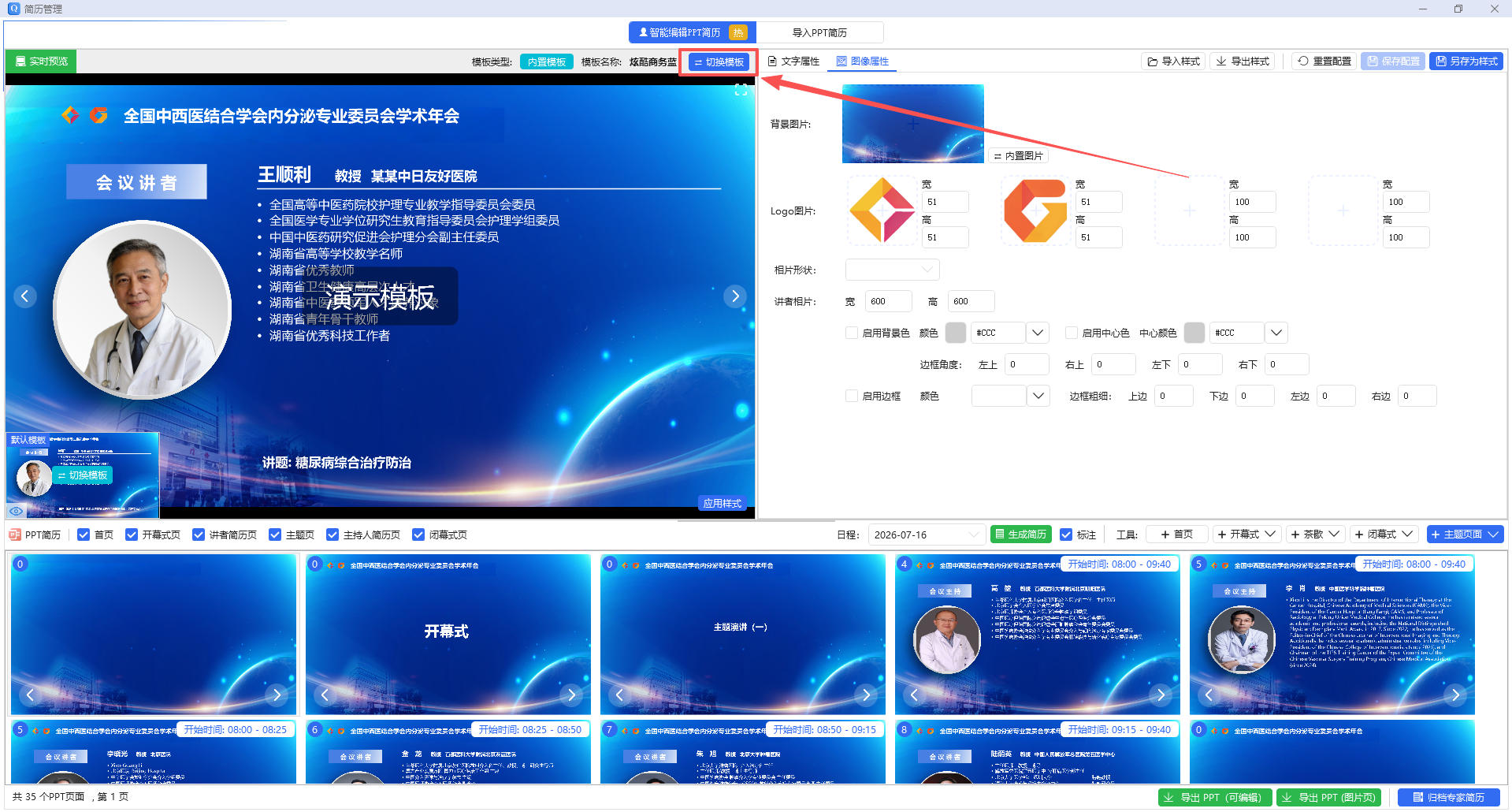
Task: Expand the 闭幕式 tool dropdown
Action: coord(1408,535)
